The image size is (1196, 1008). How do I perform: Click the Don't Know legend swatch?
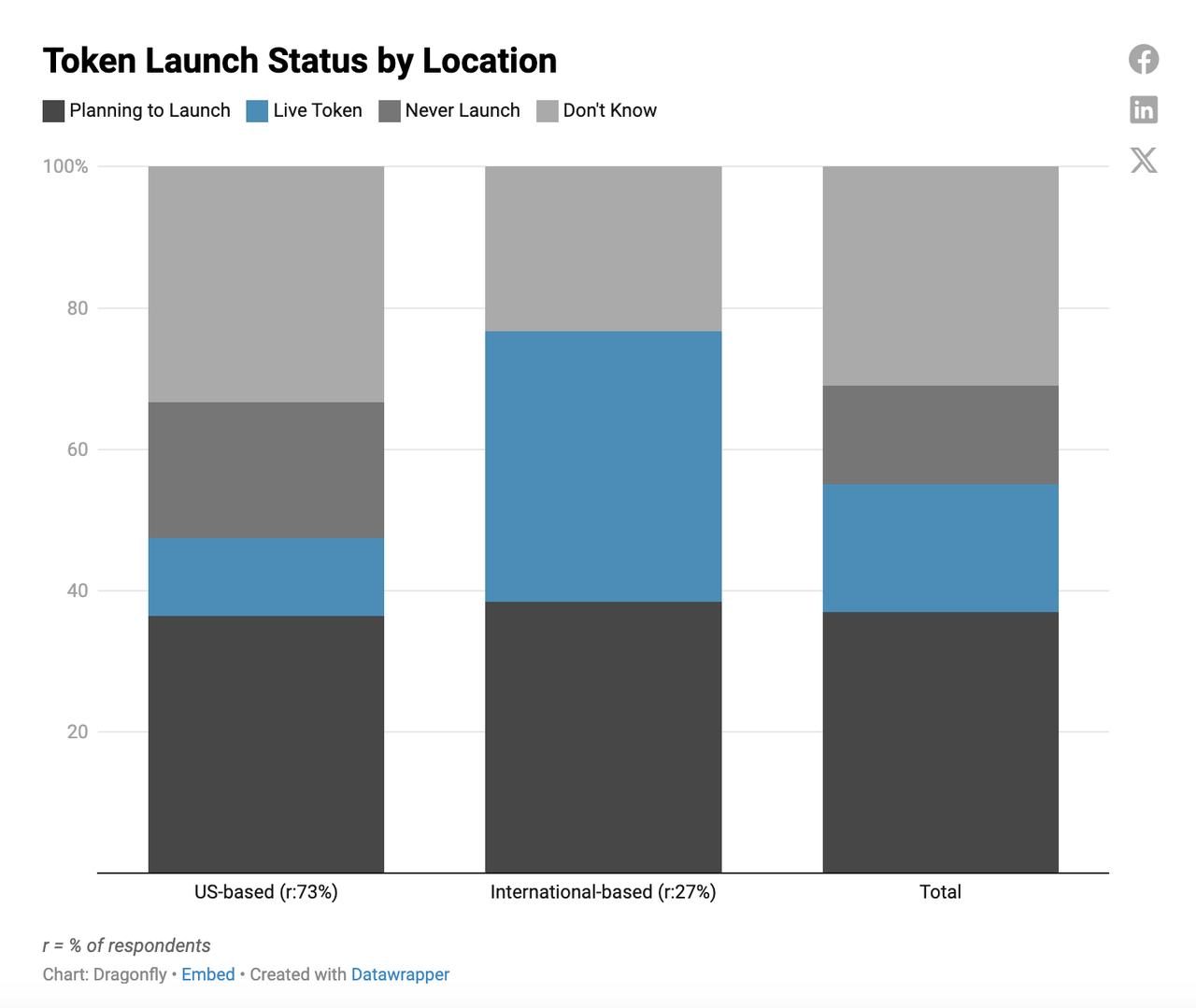(547, 111)
